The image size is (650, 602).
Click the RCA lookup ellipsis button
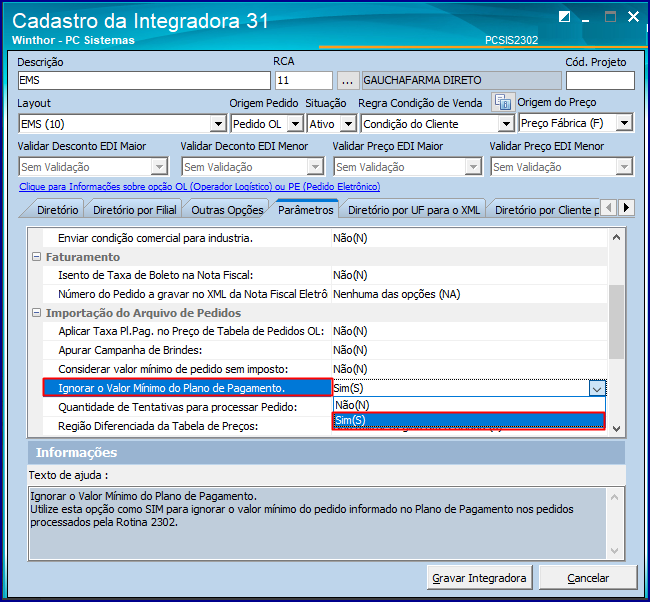[347, 80]
